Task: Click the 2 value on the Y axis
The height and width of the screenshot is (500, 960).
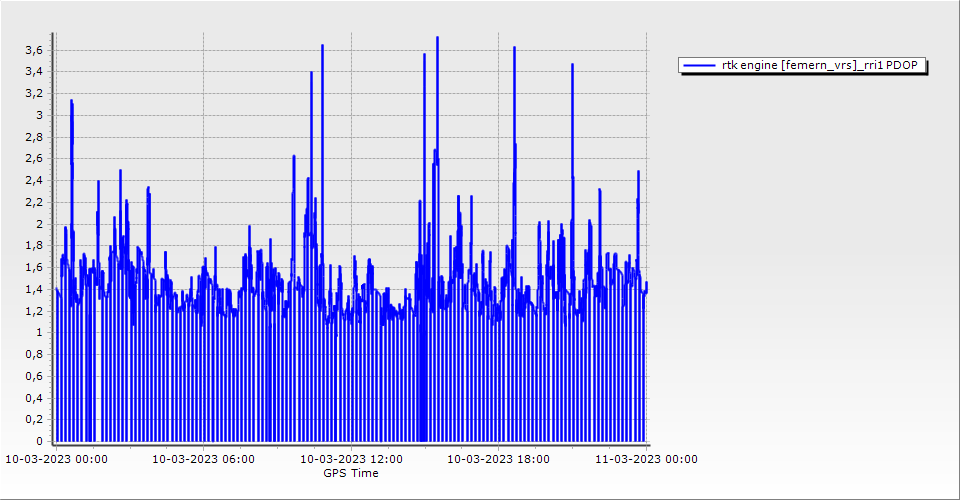Action: pyautogui.click(x=39, y=224)
